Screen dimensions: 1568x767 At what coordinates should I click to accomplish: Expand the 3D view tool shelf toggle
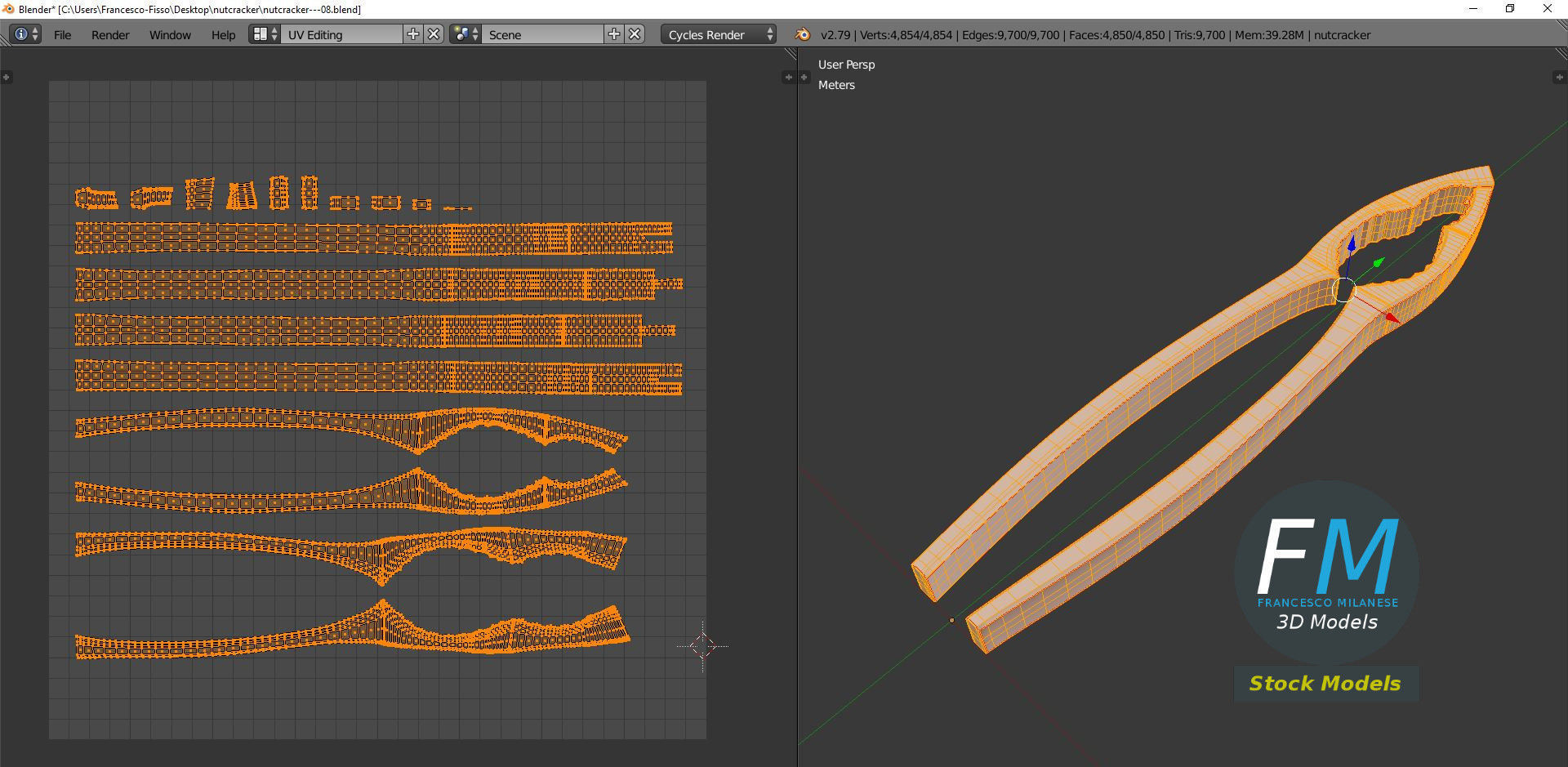804,78
